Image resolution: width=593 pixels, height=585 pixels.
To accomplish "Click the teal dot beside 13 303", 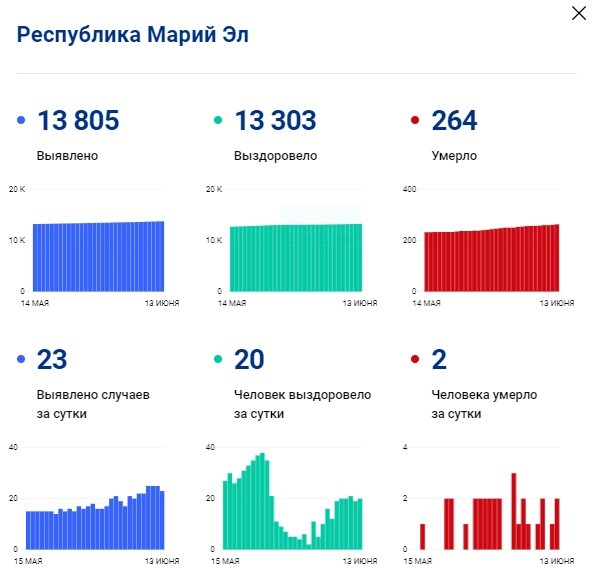I will [x=218, y=120].
